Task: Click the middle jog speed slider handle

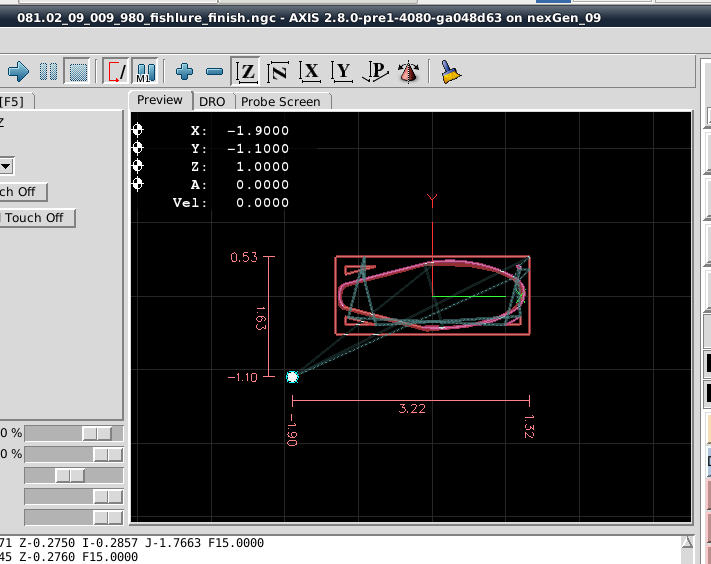Action: click(x=69, y=475)
